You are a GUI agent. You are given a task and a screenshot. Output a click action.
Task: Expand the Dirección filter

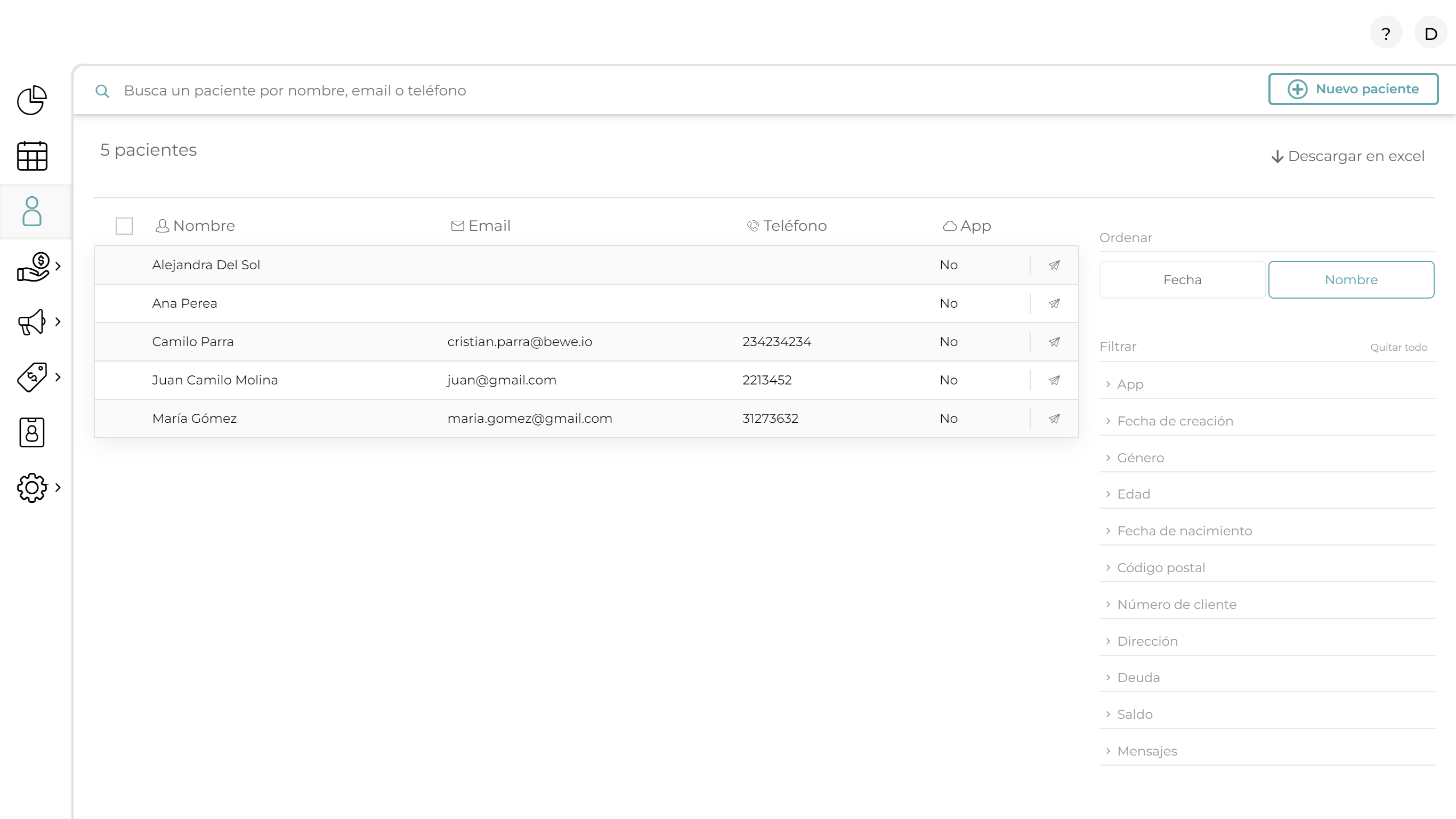[x=1267, y=641]
